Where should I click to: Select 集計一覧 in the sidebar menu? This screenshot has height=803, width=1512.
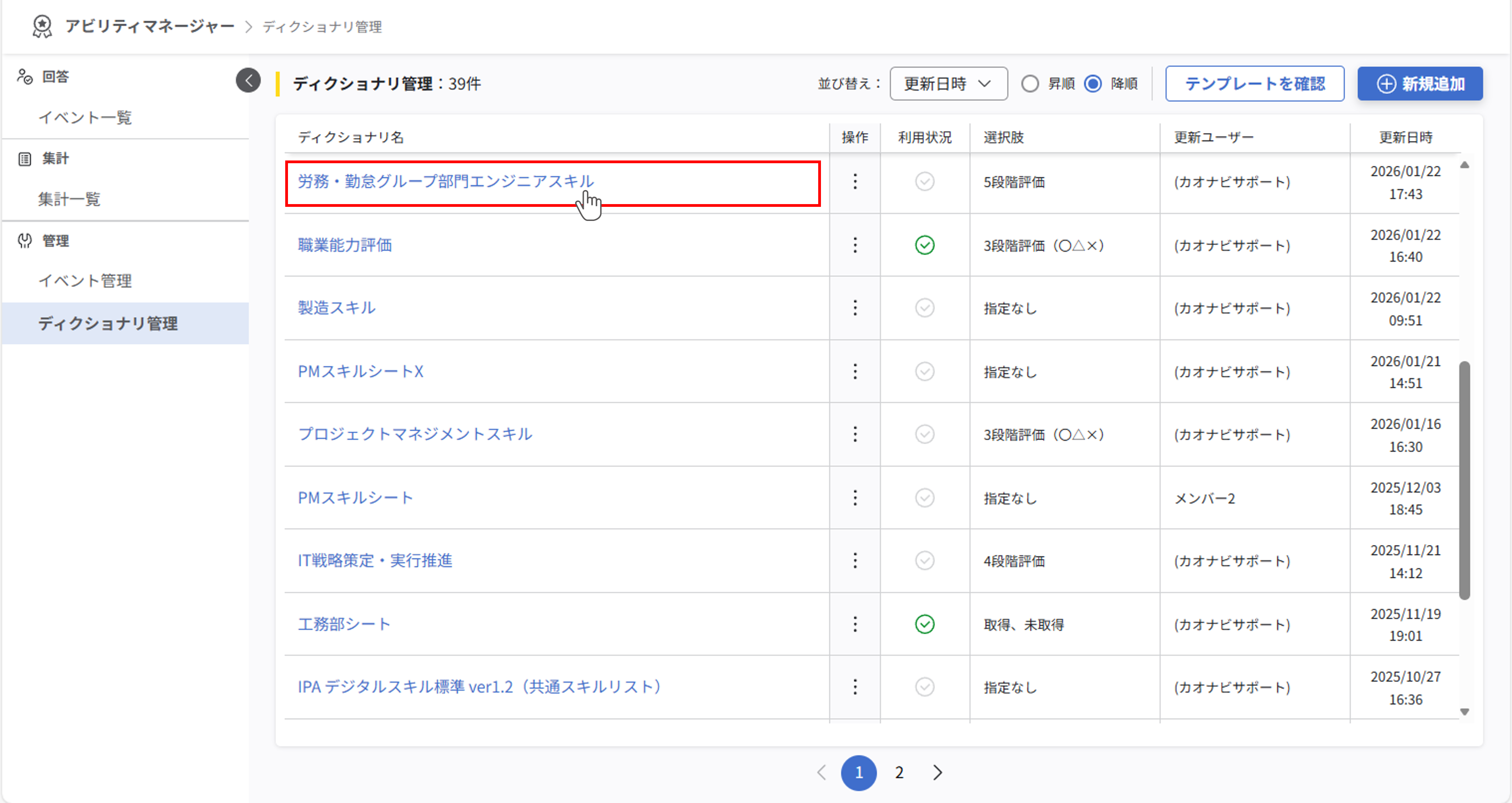[x=70, y=199]
